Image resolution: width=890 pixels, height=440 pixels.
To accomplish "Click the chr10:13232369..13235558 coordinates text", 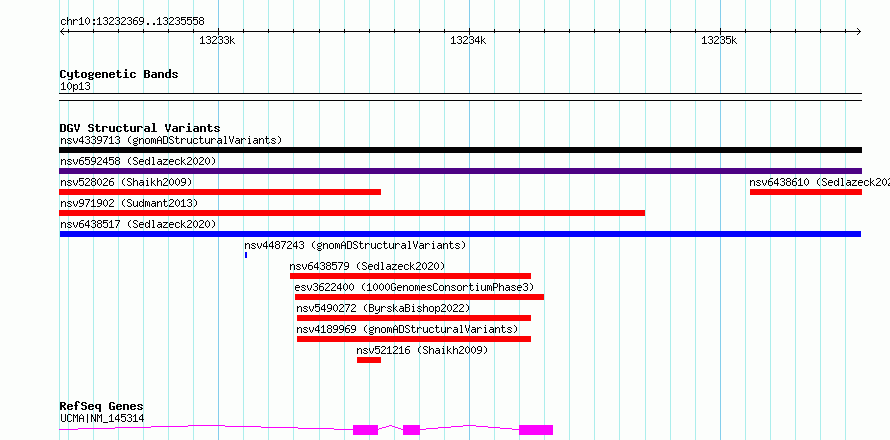I will pyautogui.click(x=132, y=22).
